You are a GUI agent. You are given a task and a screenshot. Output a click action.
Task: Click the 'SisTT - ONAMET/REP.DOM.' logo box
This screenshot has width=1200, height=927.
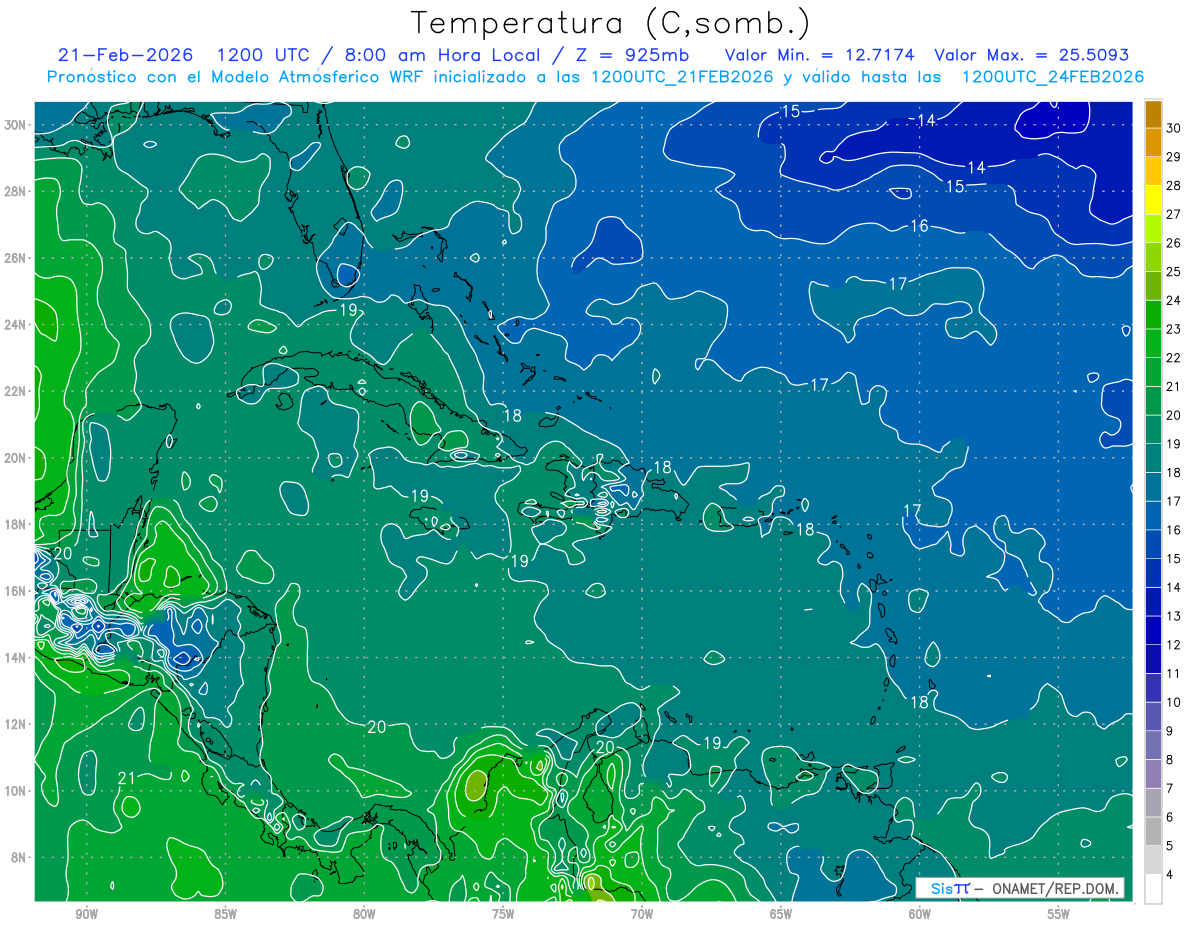click(1020, 888)
